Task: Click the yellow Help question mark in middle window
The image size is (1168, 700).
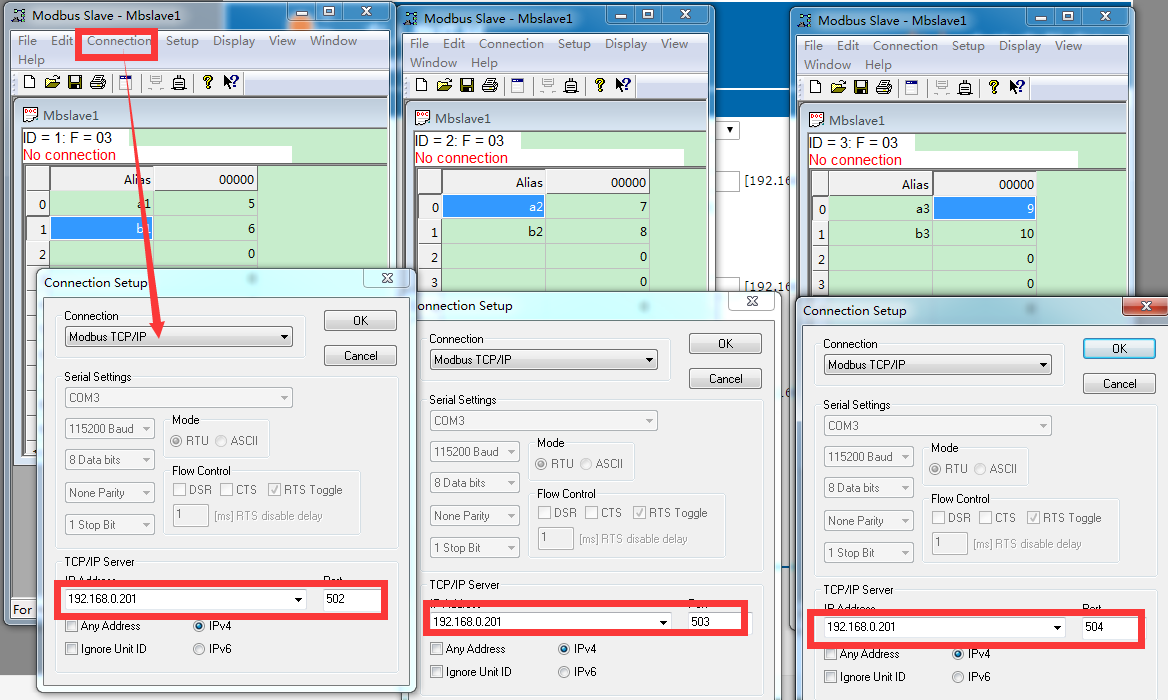Action: coord(599,86)
